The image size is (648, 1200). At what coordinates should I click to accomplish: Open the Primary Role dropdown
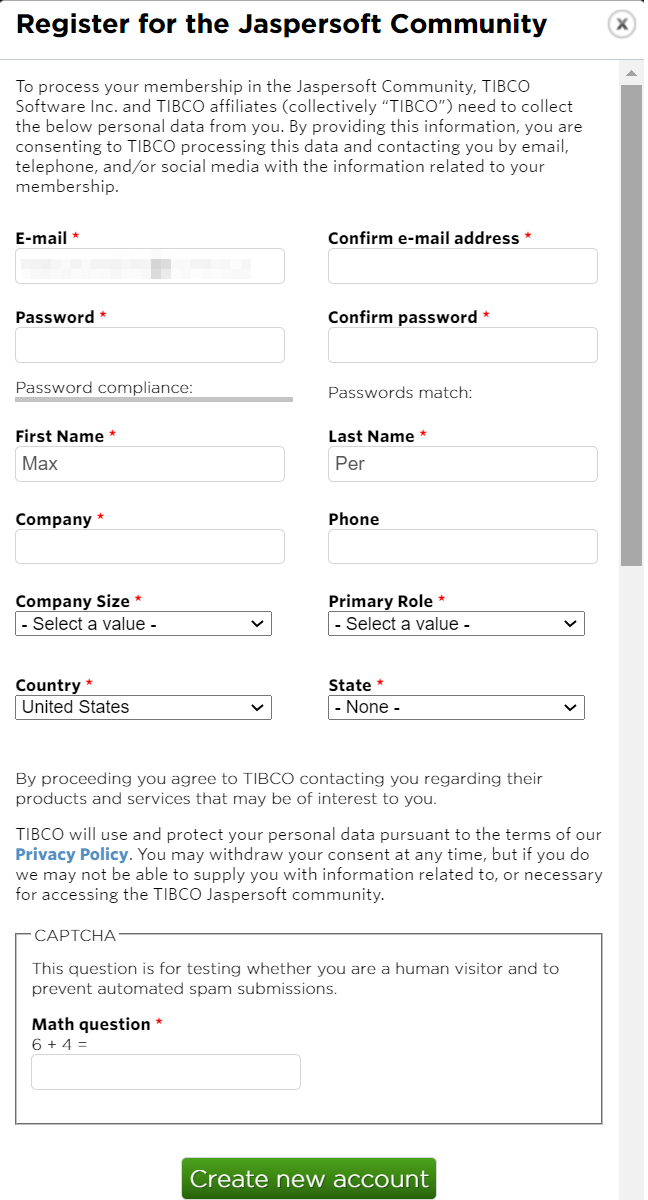(x=456, y=624)
